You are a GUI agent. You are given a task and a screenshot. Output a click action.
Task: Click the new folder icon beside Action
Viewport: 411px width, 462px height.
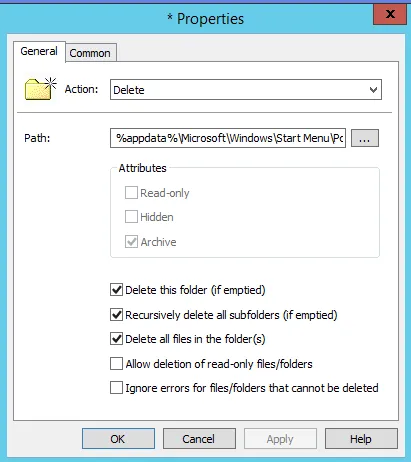point(40,88)
